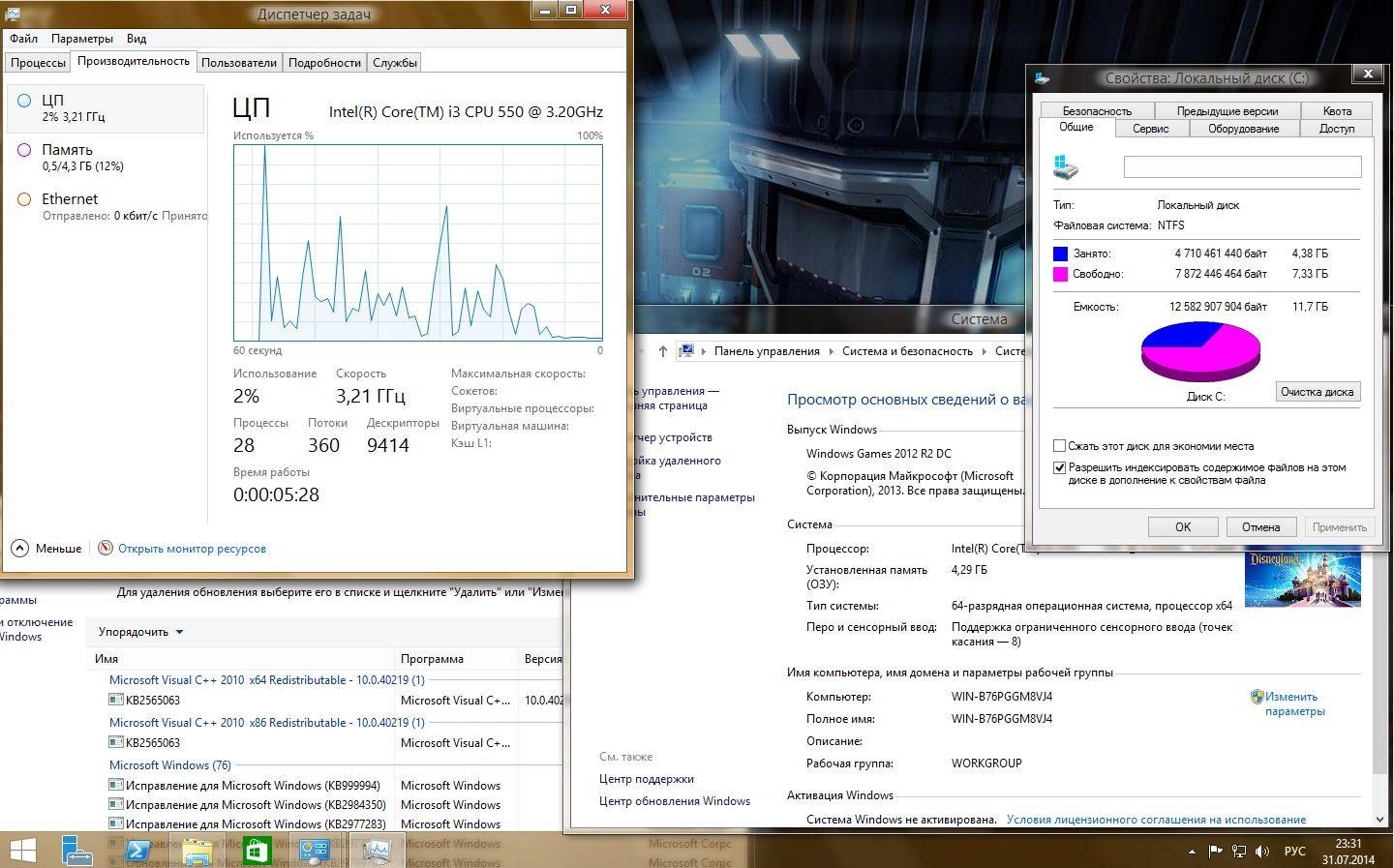1394x868 pixels.
Task: Click the up arrow in System window address bar
Action: [662, 351]
